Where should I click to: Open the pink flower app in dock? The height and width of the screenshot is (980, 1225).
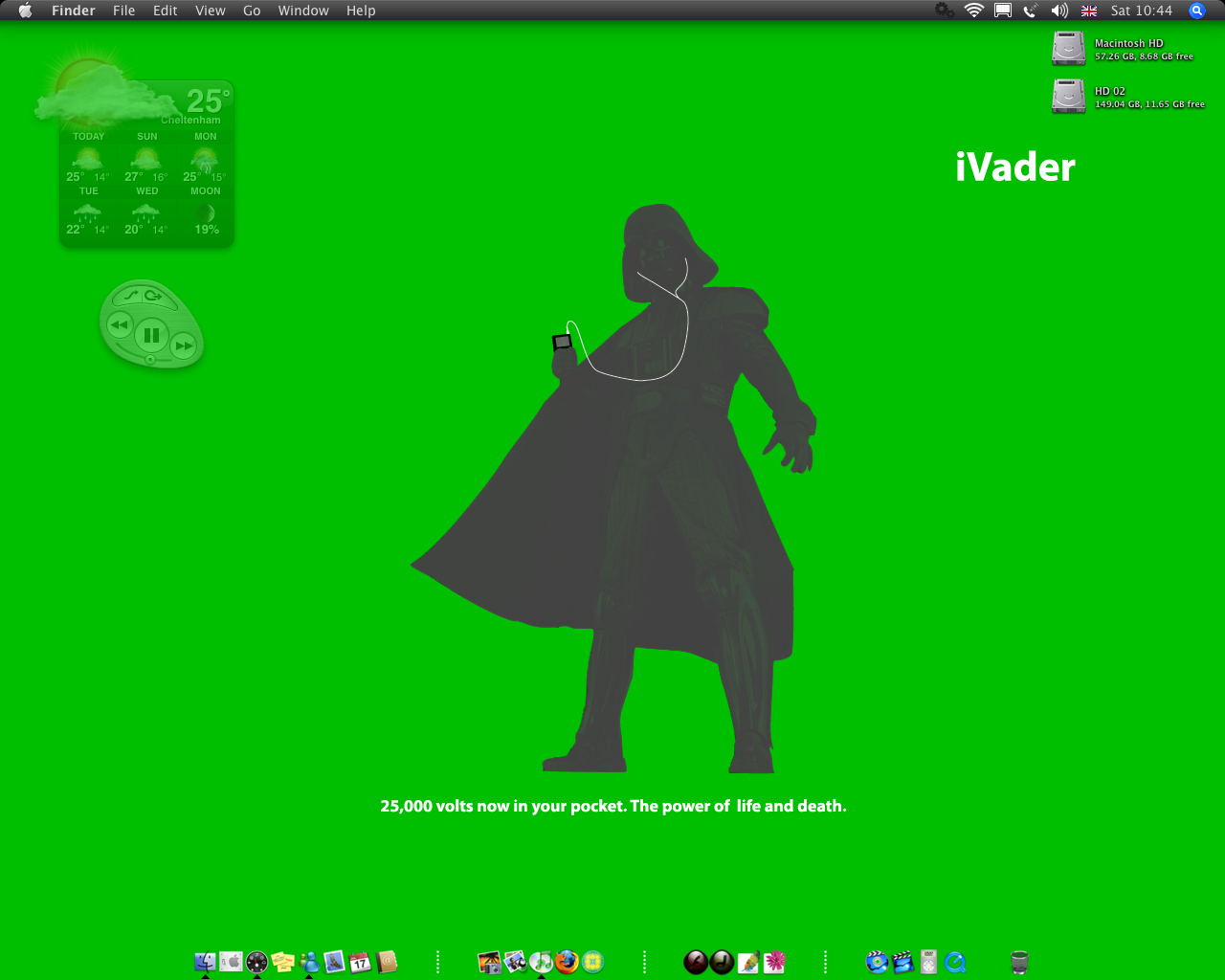point(773,962)
